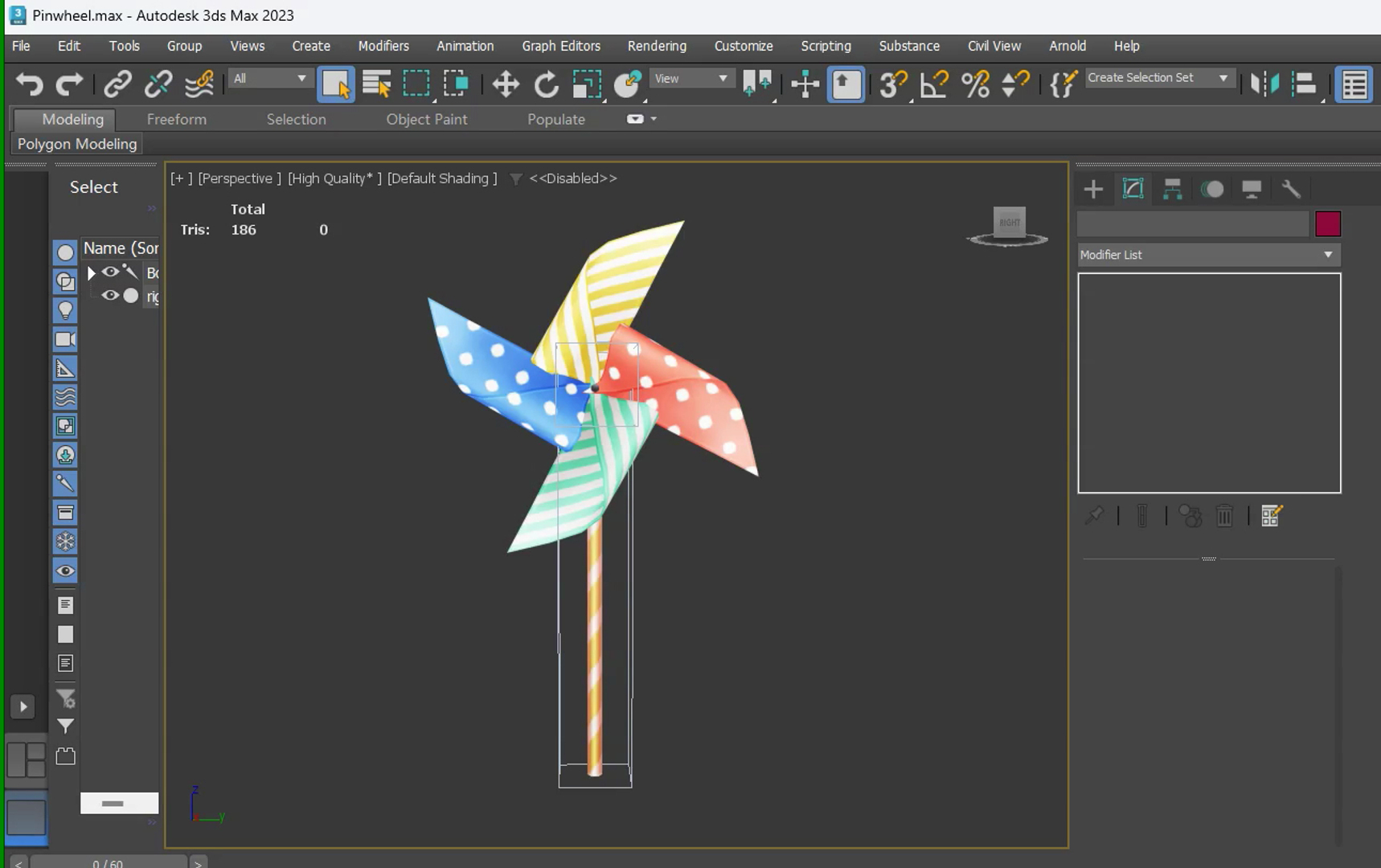Click the Perspective viewport label
The image size is (1381, 868).
pos(240,178)
